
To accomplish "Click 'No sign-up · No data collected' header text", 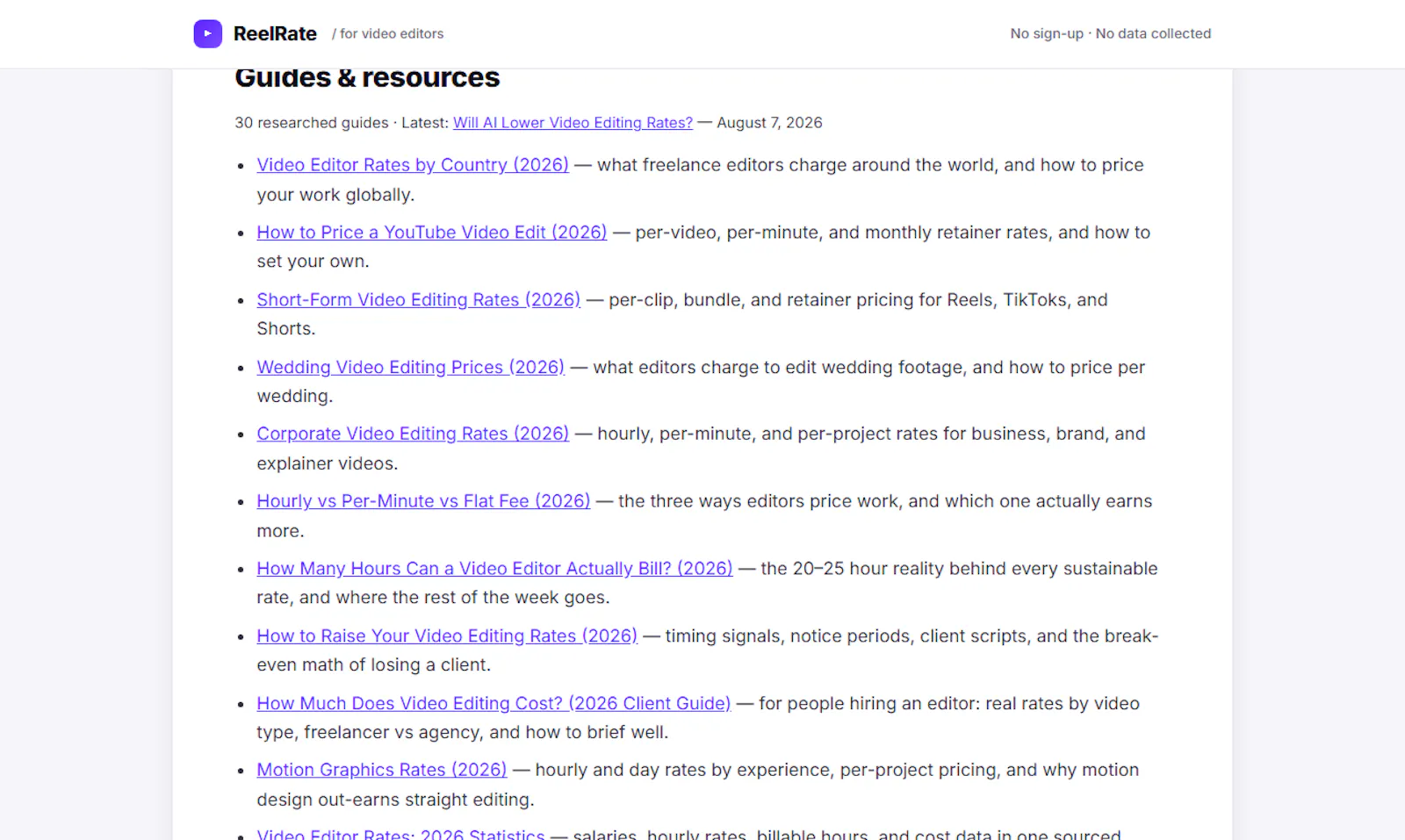I will (x=1111, y=33).
